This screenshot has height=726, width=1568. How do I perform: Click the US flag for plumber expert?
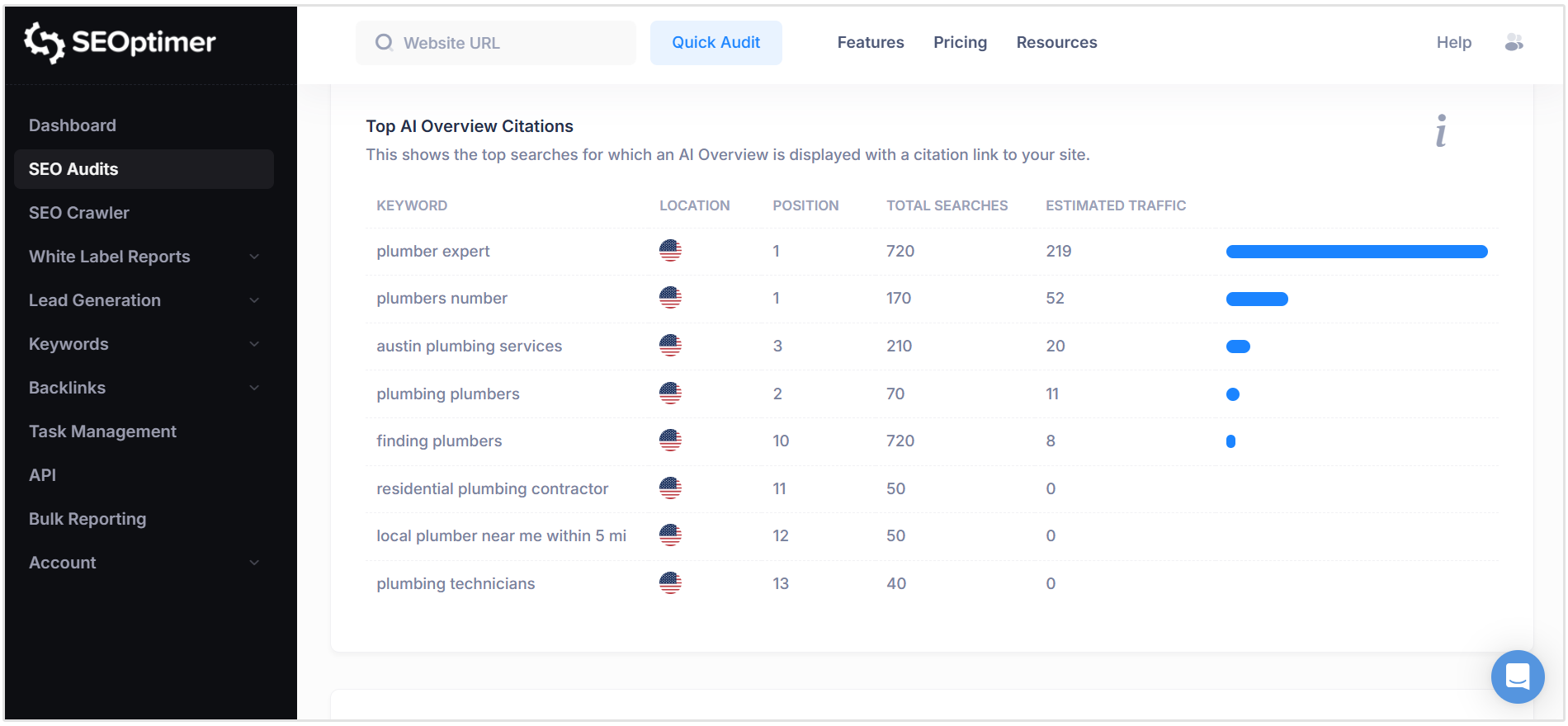(670, 251)
